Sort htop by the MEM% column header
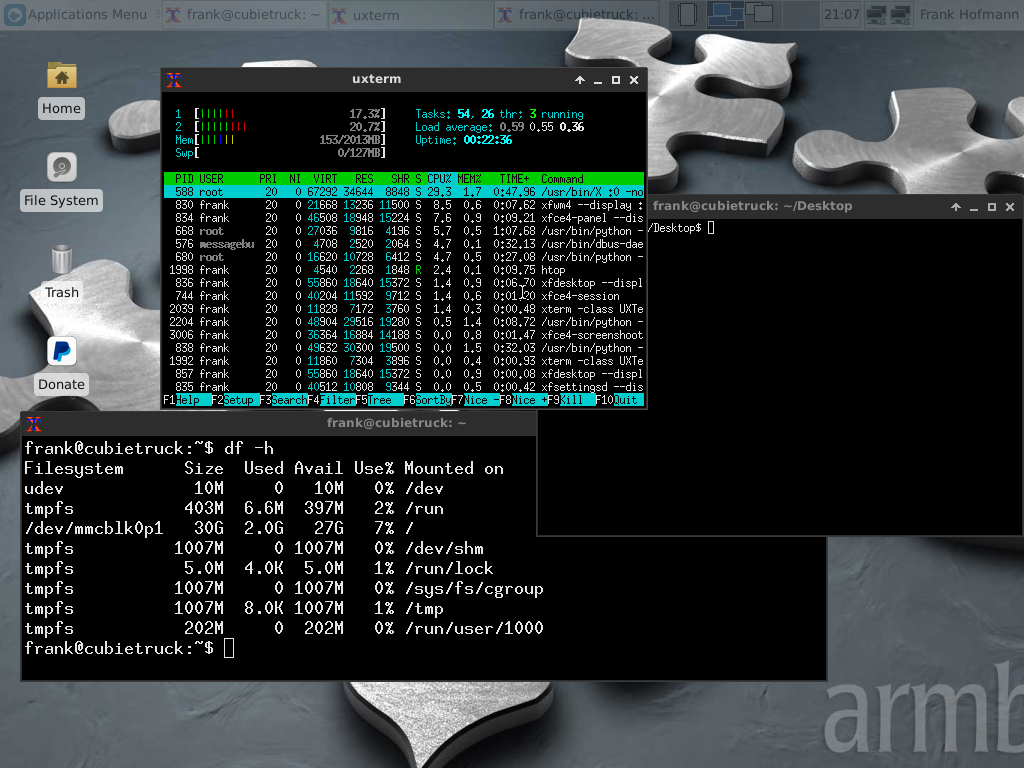The width and height of the screenshot is (1024, 768). [x=469, y=179]
